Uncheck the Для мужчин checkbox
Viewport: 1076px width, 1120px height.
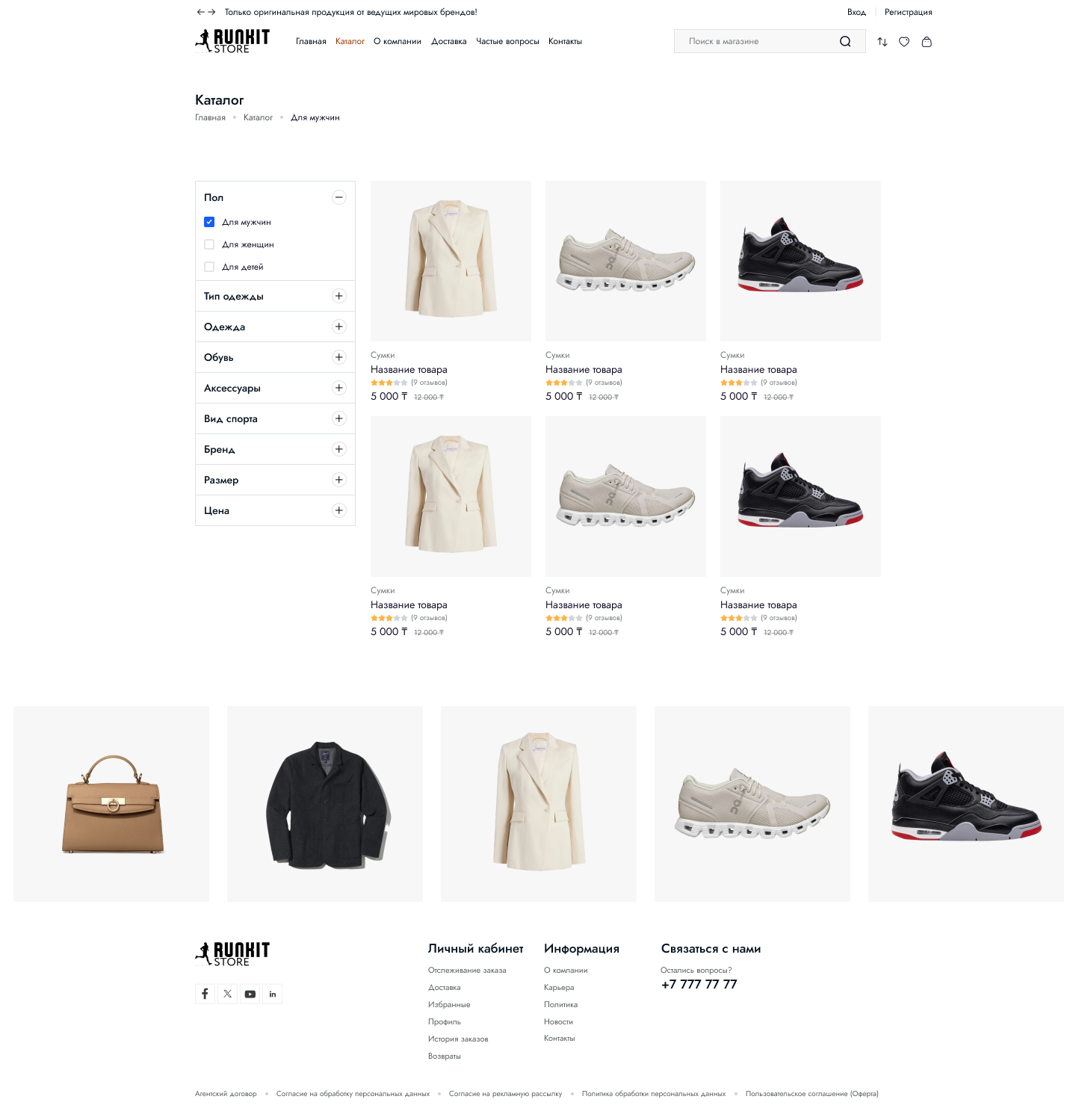pos(209,222)
